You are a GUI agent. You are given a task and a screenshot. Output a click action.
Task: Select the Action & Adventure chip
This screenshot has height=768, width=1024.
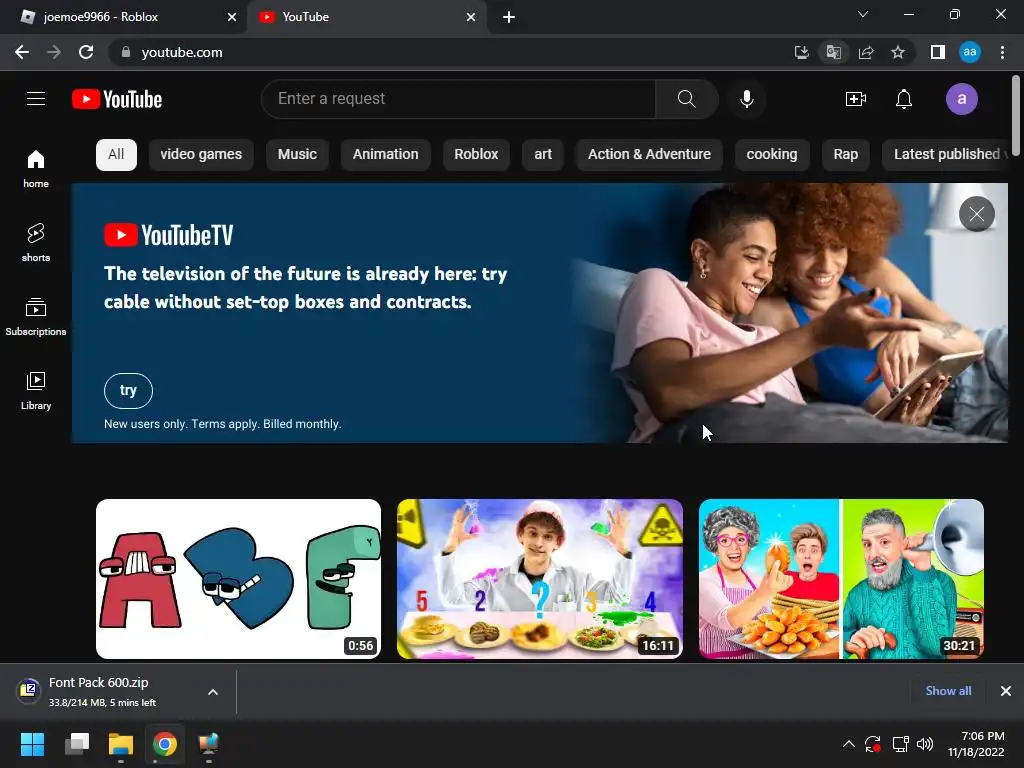coord(649,155)
